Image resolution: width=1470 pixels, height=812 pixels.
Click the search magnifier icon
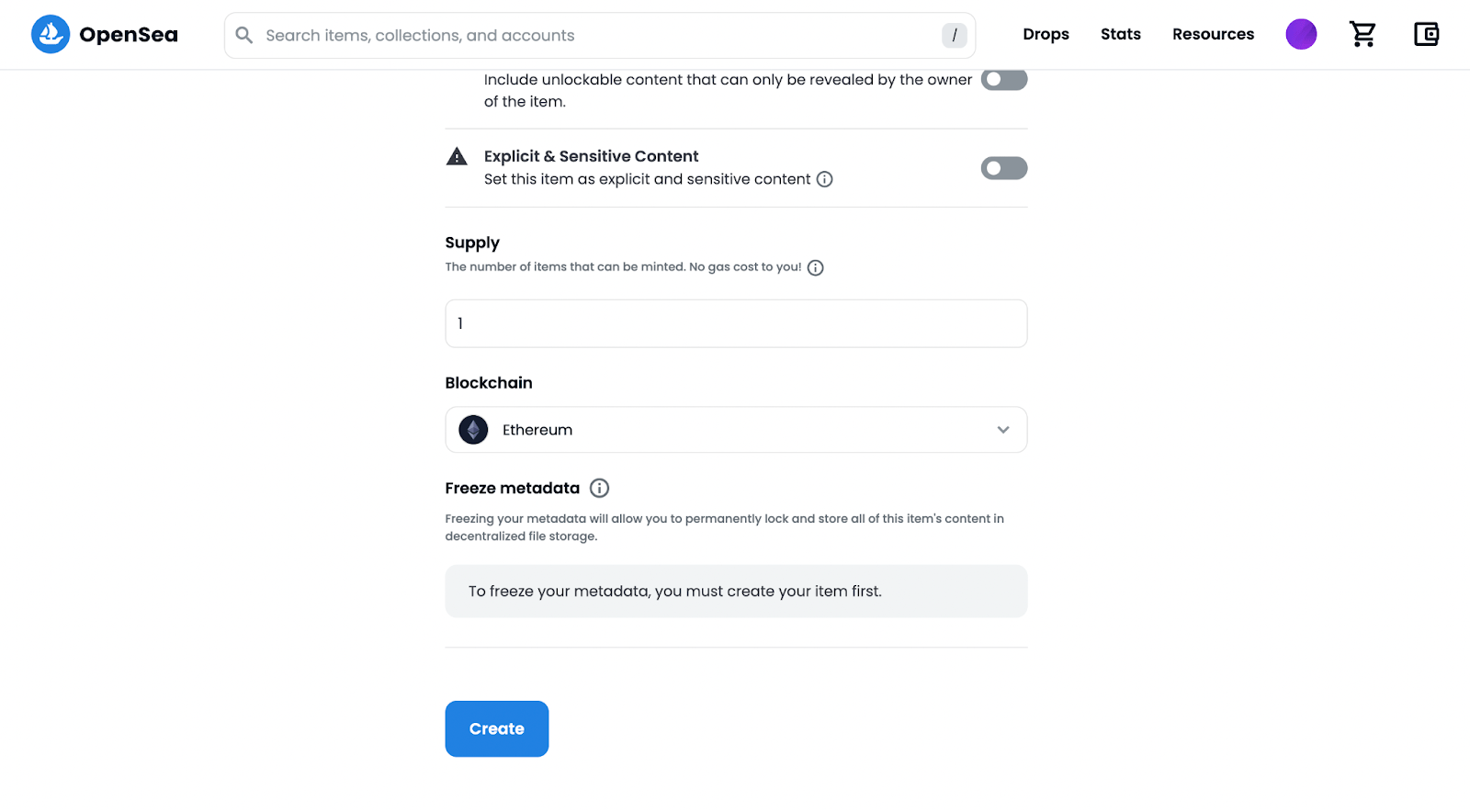click(x=244, y=35)
